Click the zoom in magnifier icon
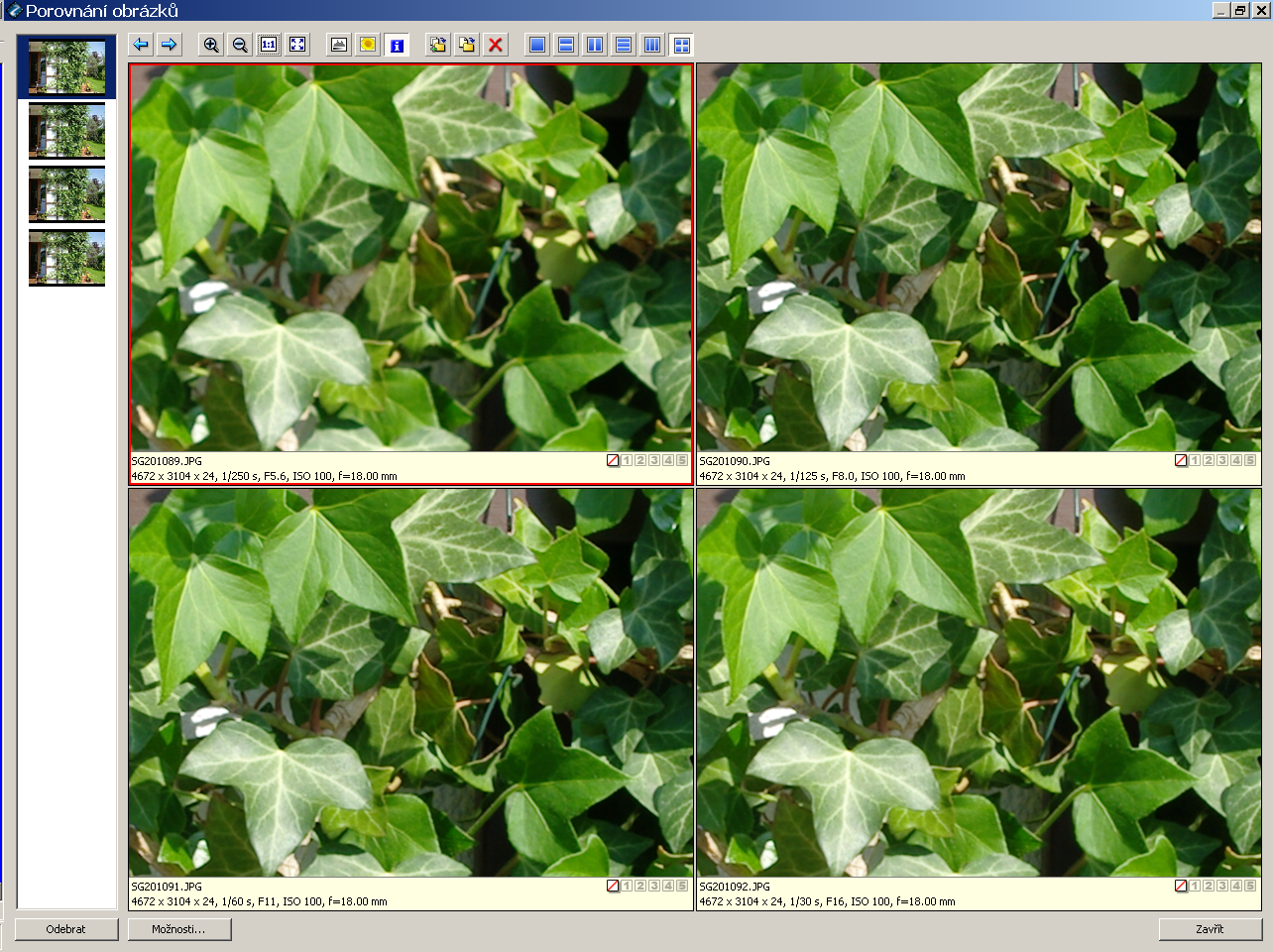 click(x=211, y=45)
